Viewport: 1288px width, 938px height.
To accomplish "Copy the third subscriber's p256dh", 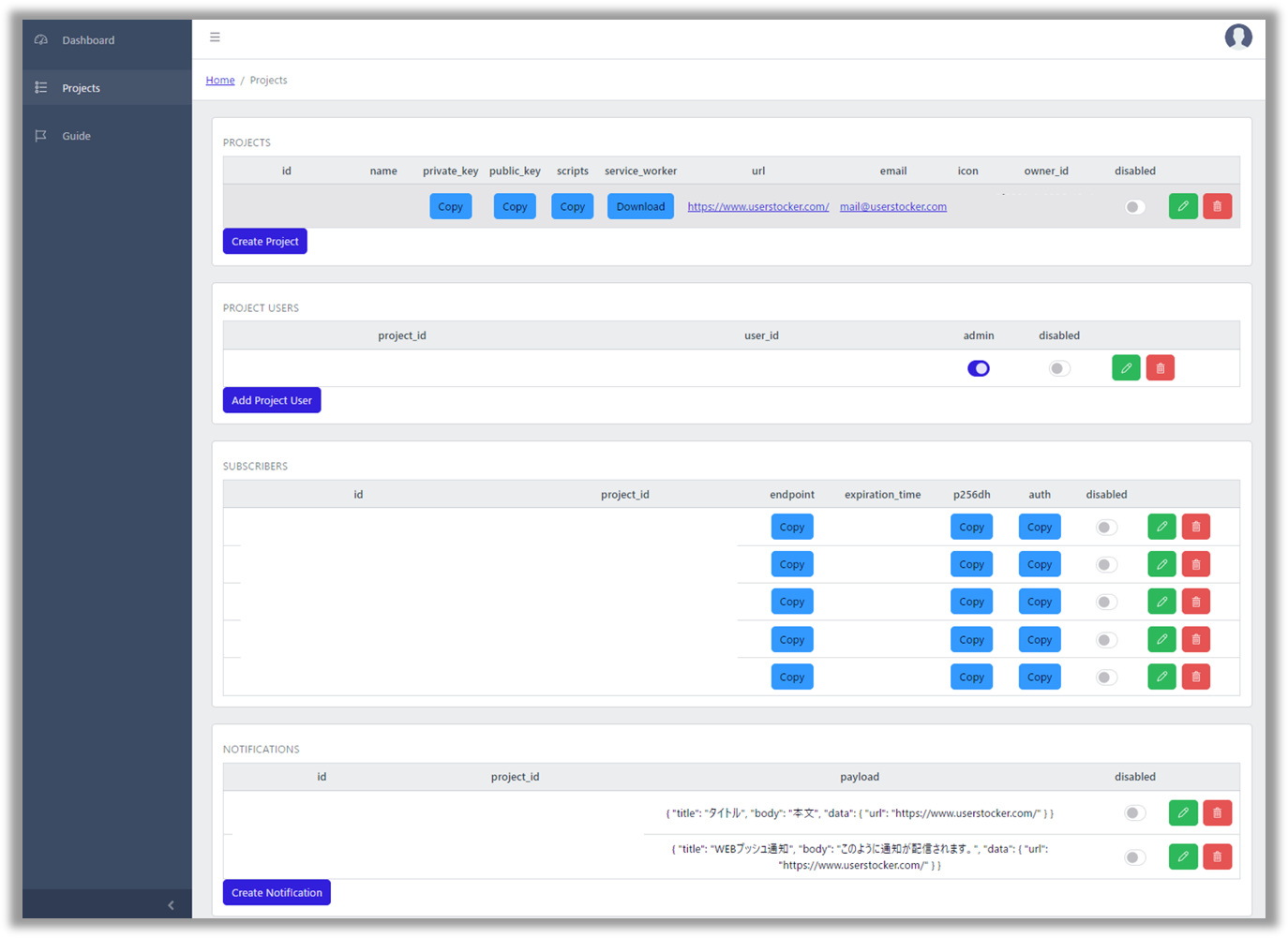I will pos(971,602).
